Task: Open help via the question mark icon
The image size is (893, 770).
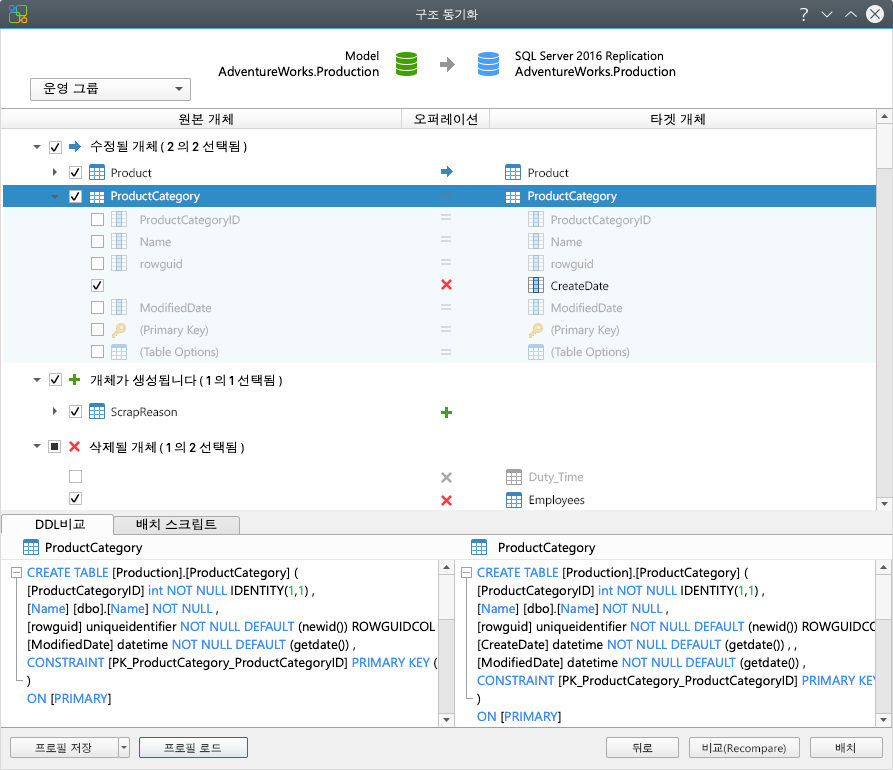Action: pyautogui.click(x=803, y=14)
